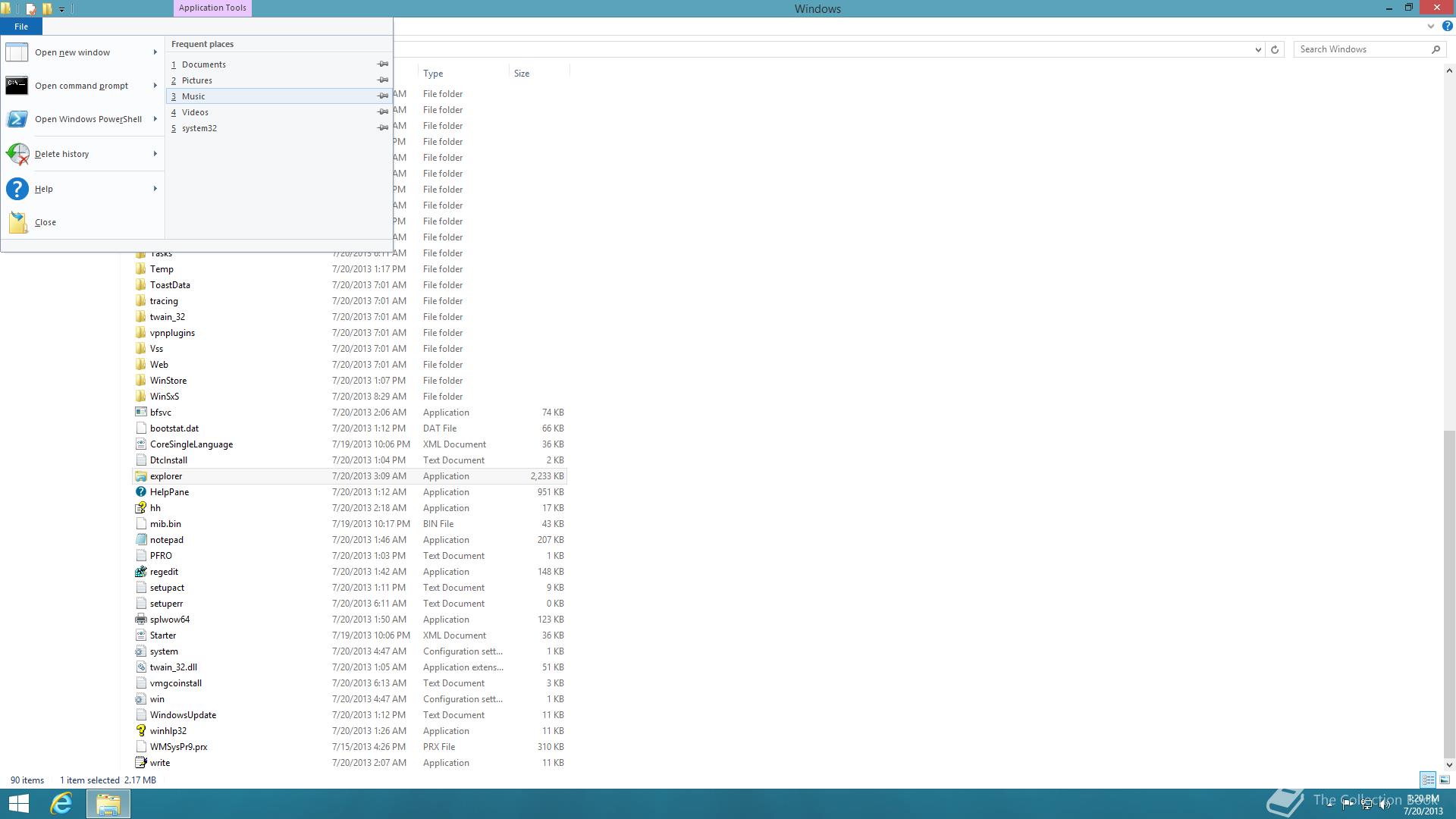This screenshot has height=819, width=1456.
Task: Launch Internet Explorer from taskbar
Action: [61, 804]
